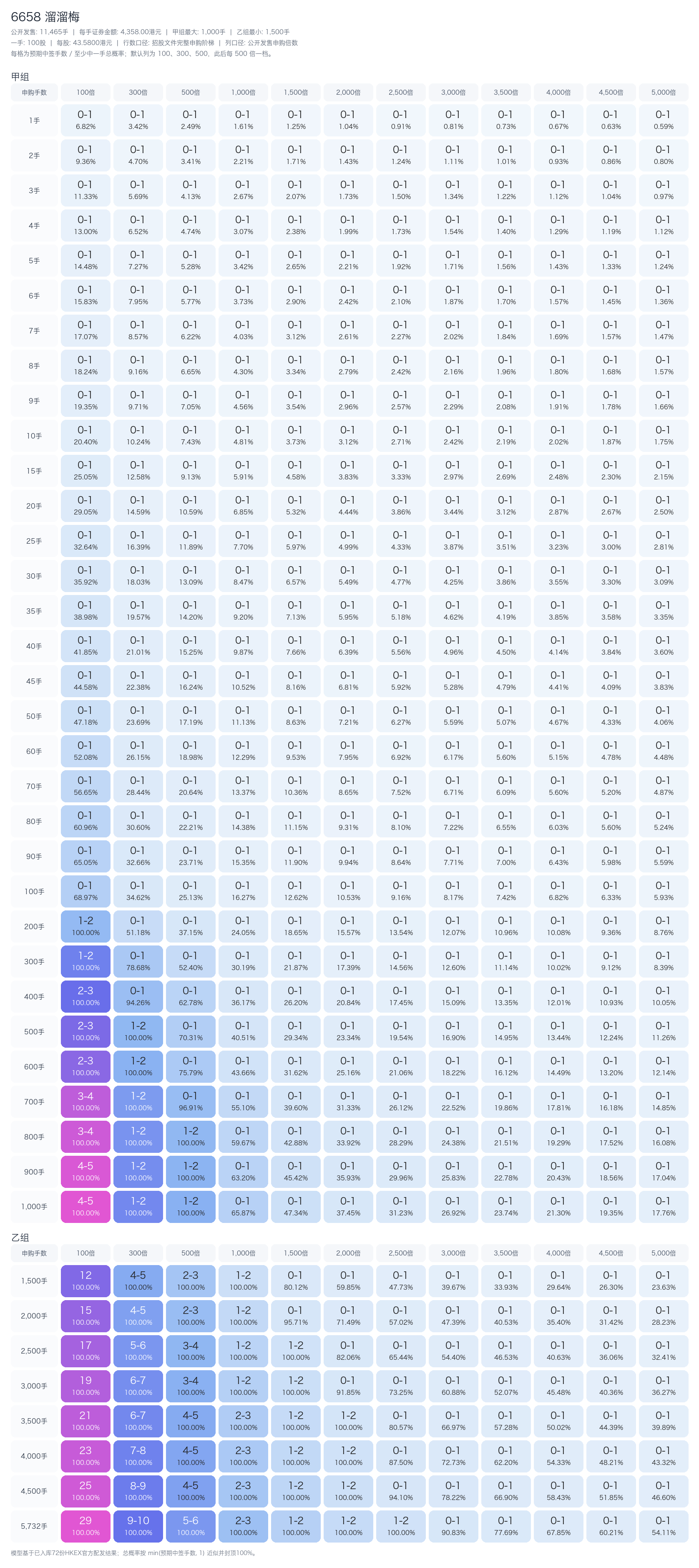Click the 乙组 section heading
699x1568 pixels.
click(x=20, y=1238)
